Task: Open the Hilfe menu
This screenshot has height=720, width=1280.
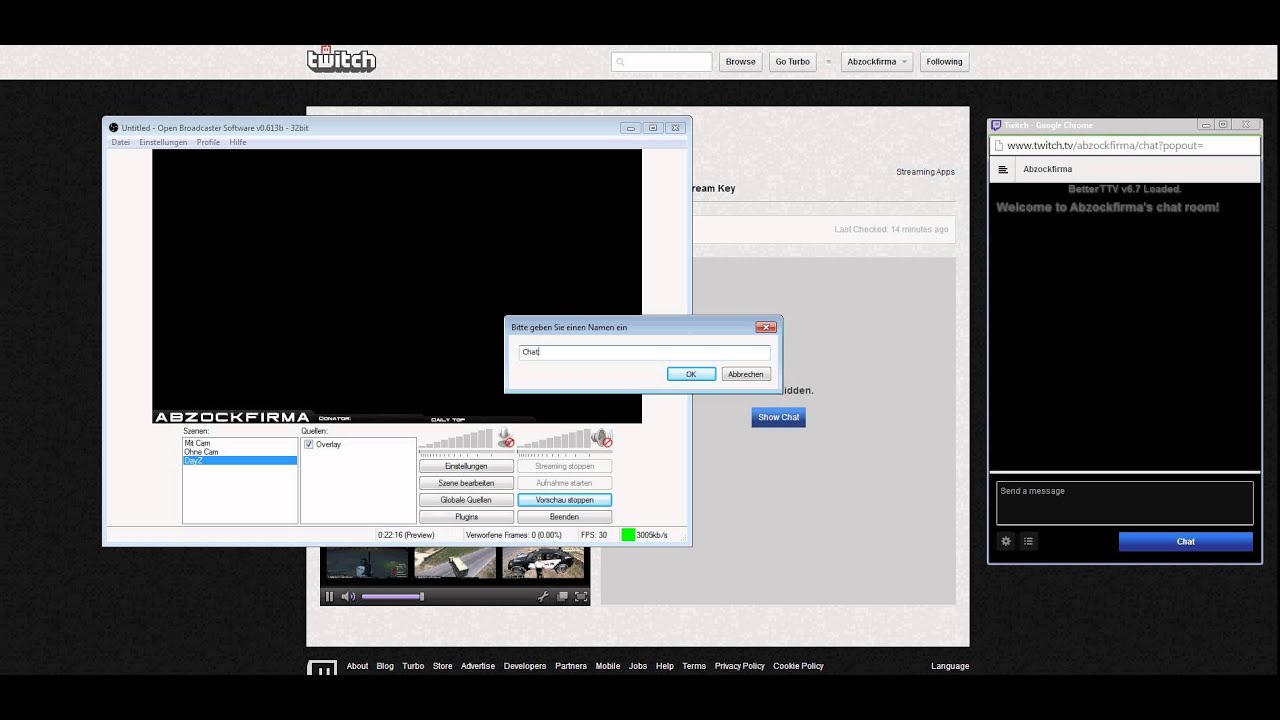Action: point(238,142)
